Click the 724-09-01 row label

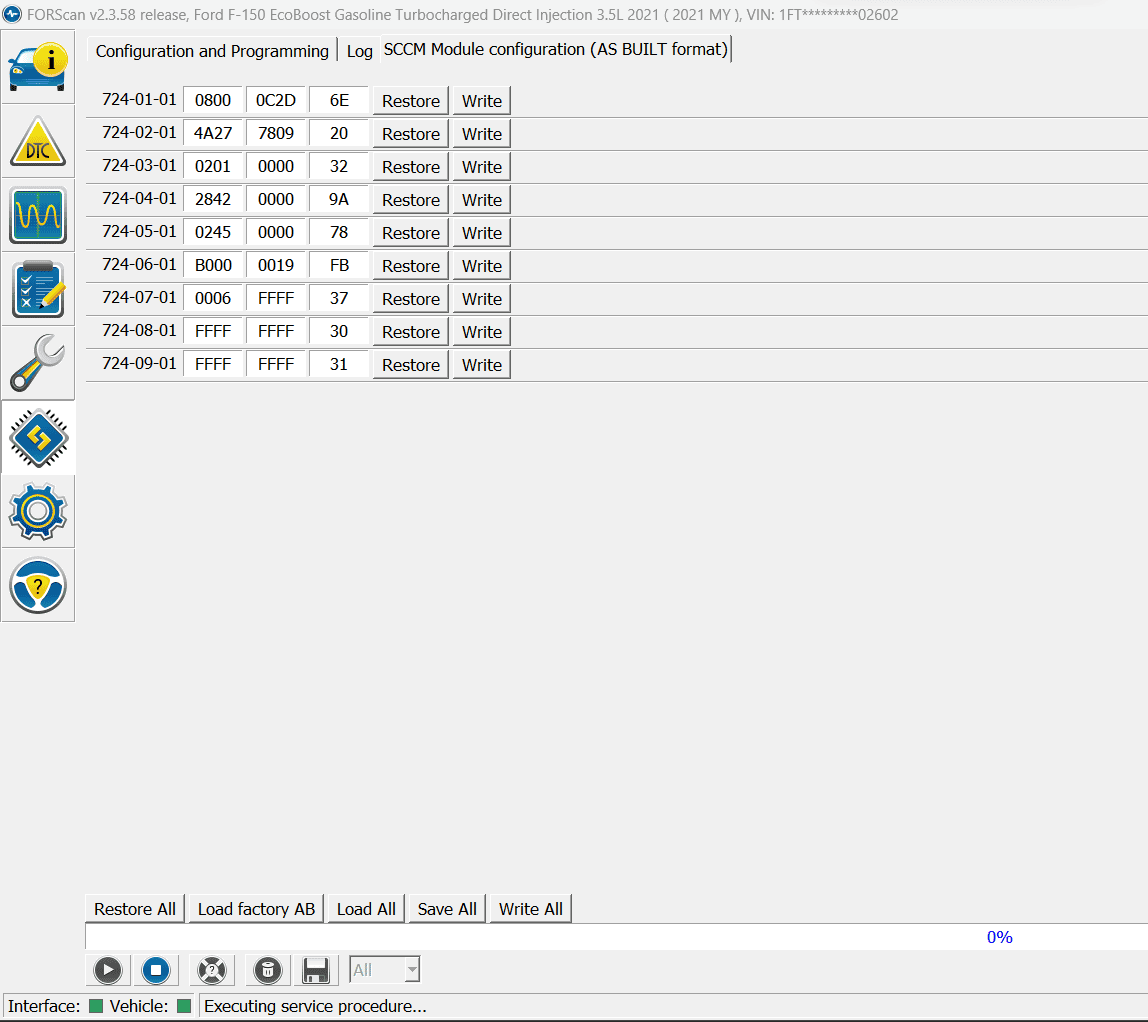tap(139, 363)
